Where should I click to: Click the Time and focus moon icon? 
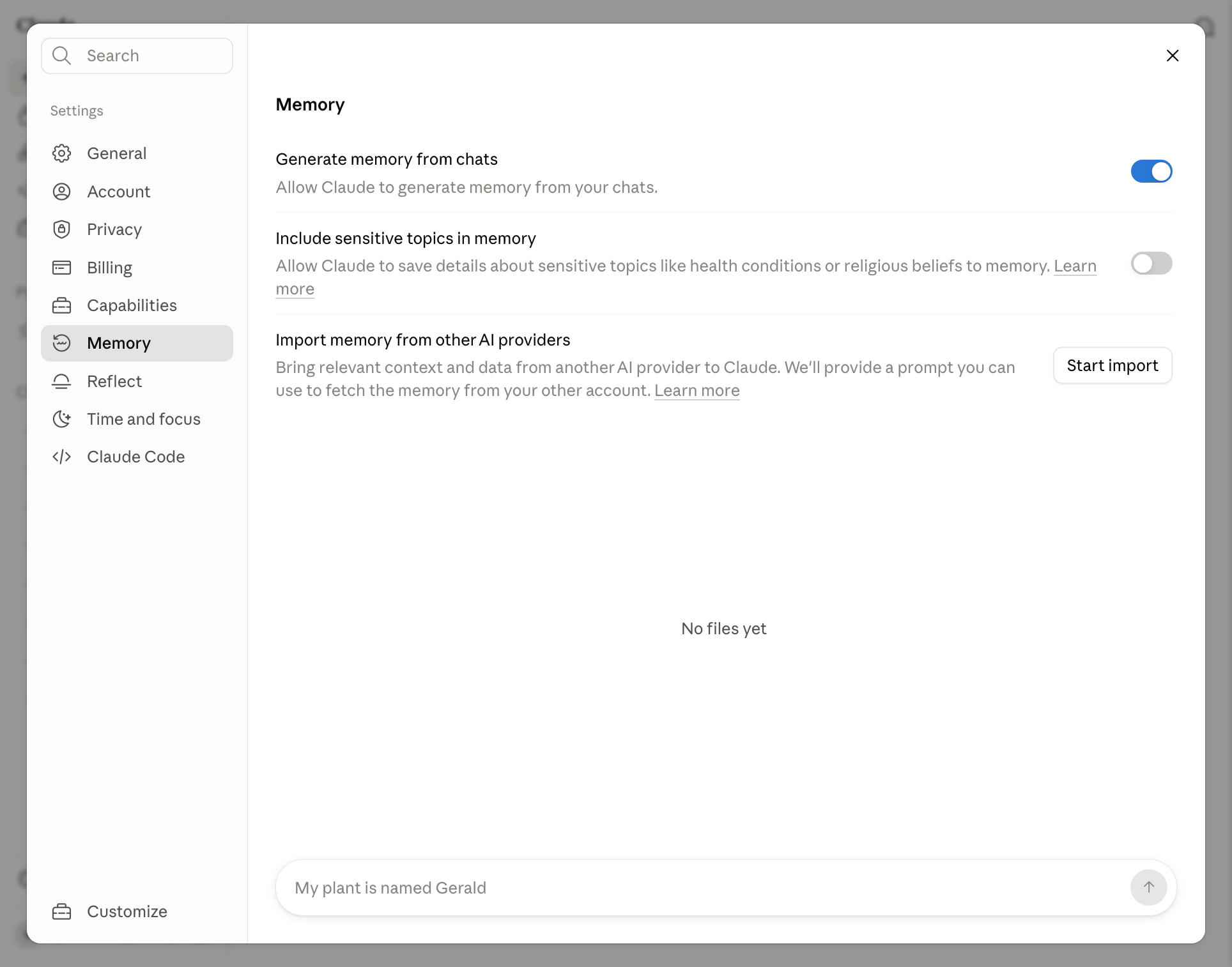point(61,419)
